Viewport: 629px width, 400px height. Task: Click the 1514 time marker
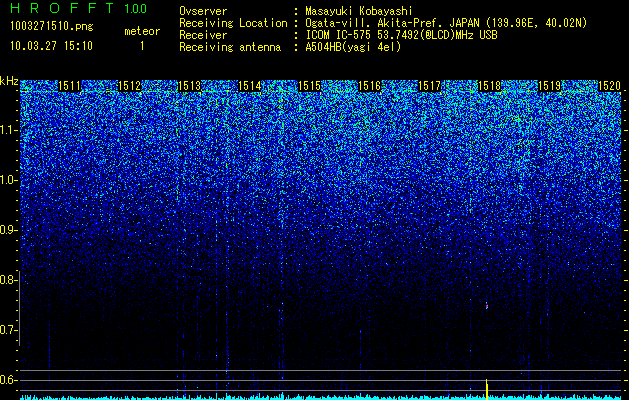(x=250, y=86)
